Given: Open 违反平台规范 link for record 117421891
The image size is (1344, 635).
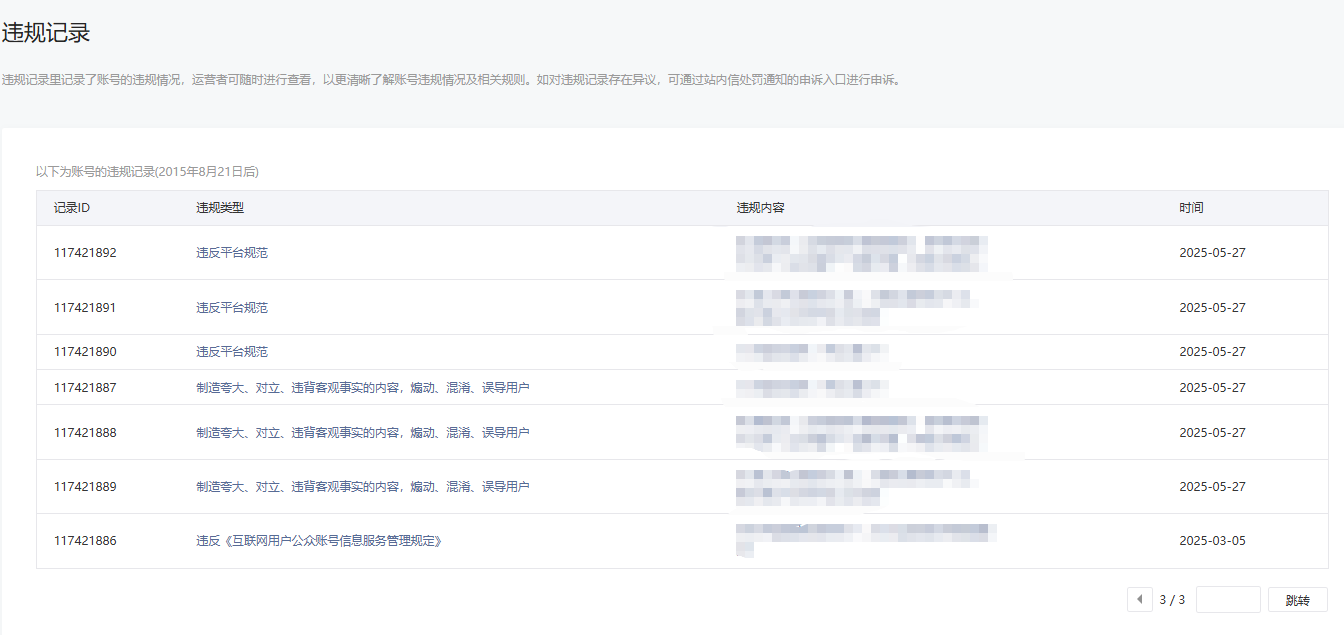Looking at the screenshot, I should (232, 308).
